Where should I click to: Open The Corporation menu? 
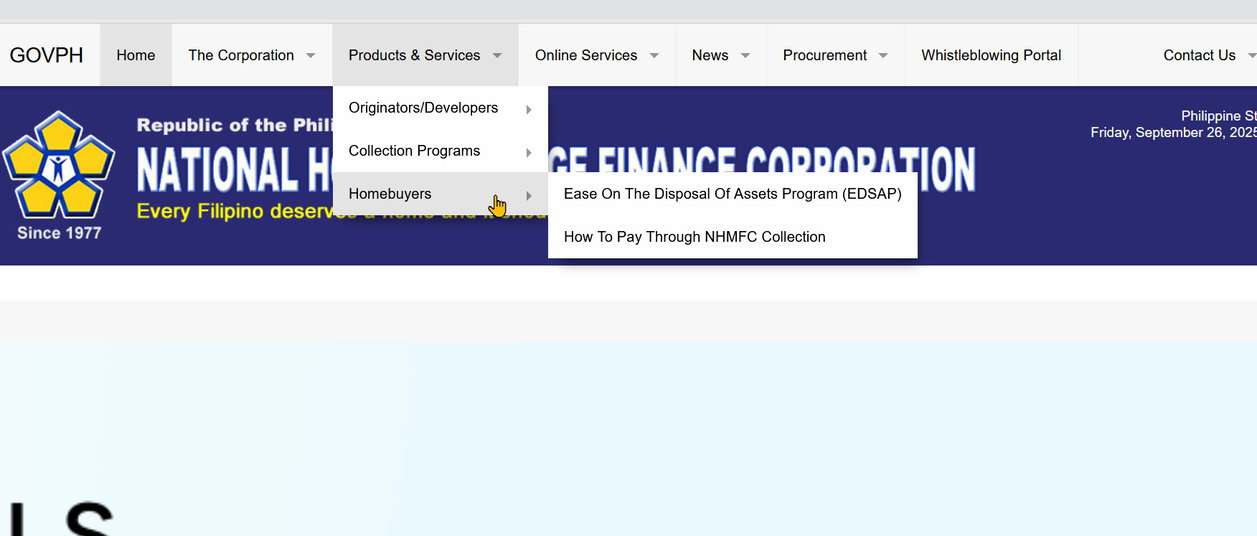click(x=241, y=55)
